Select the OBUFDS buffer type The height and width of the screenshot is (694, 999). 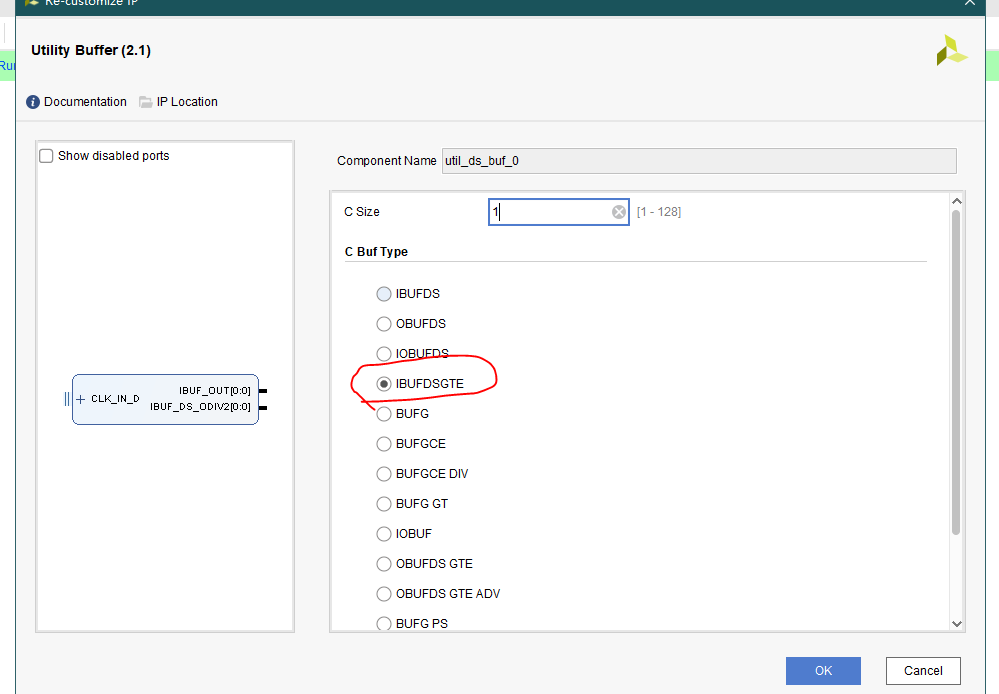point(383,323)
